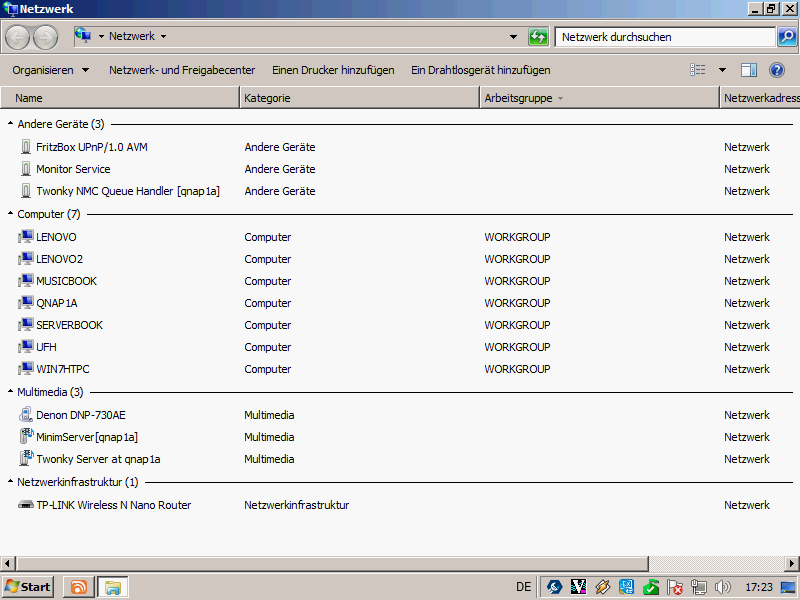The height and width of the screenshot is (600, 800).
Task: Click the 17:23 clock
Action: [759, 587]
